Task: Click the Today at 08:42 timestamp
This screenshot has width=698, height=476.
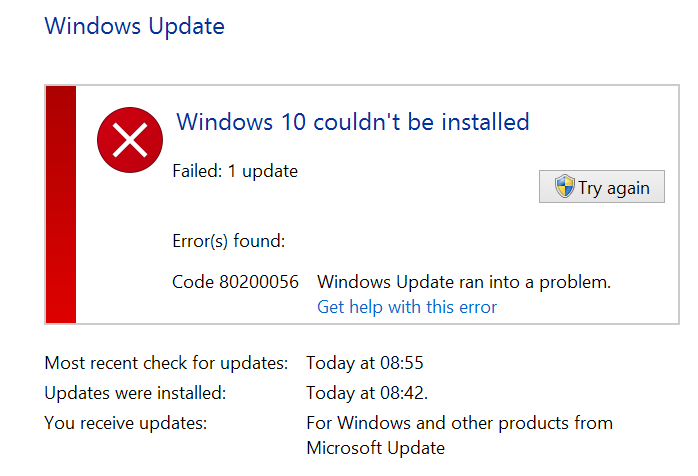Action: coord(367,393)
